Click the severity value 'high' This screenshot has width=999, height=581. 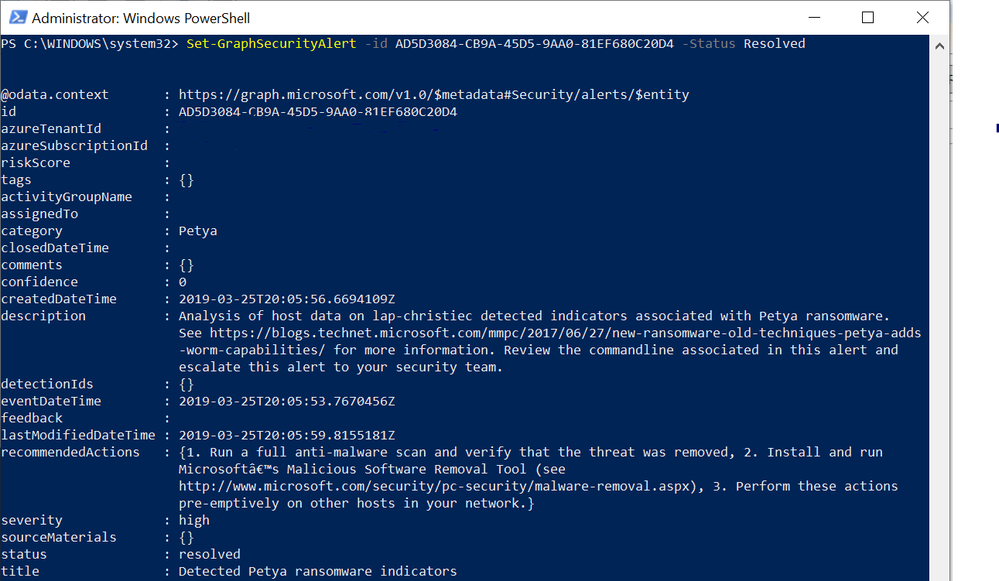(194, 520)
